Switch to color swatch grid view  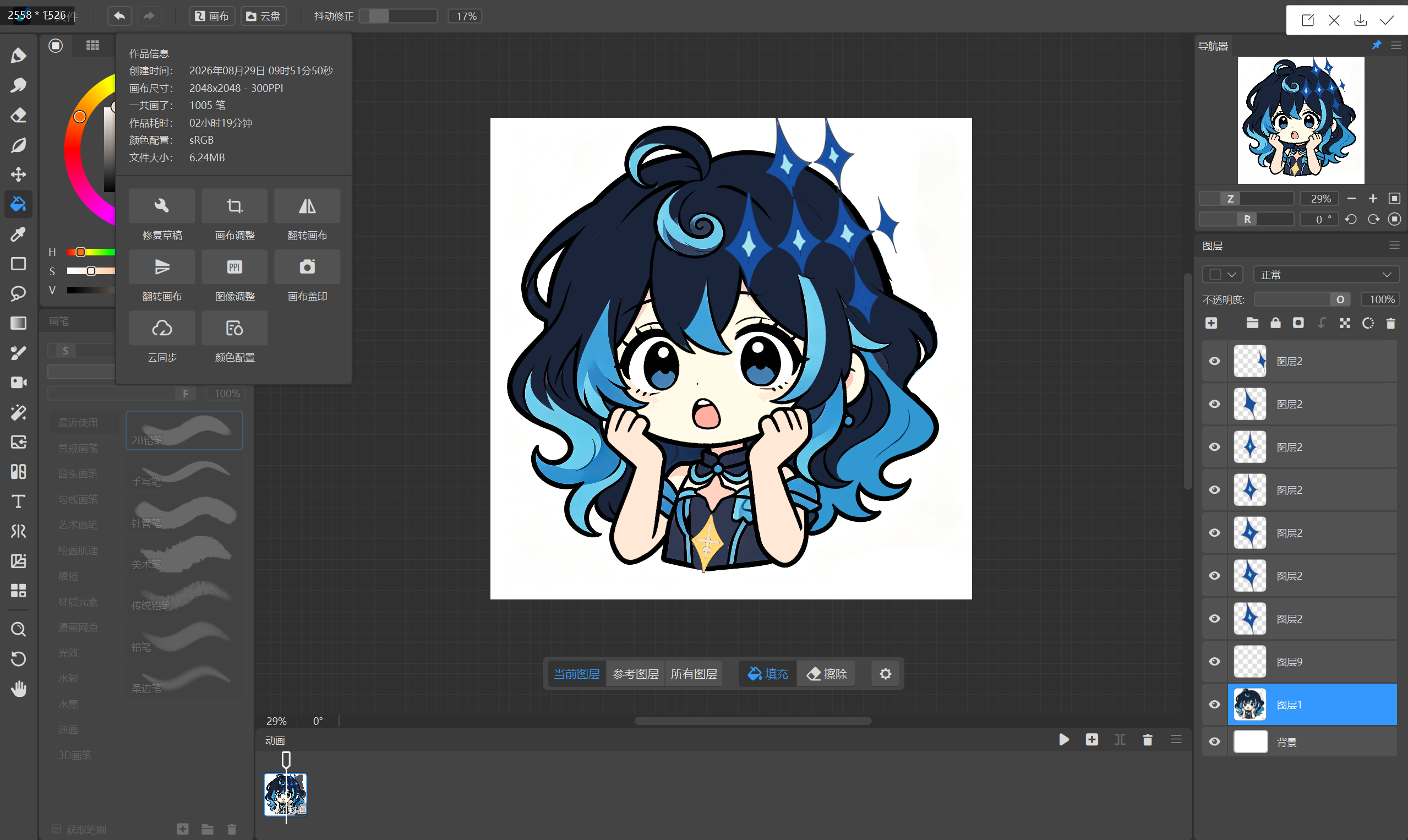point(93,45)
